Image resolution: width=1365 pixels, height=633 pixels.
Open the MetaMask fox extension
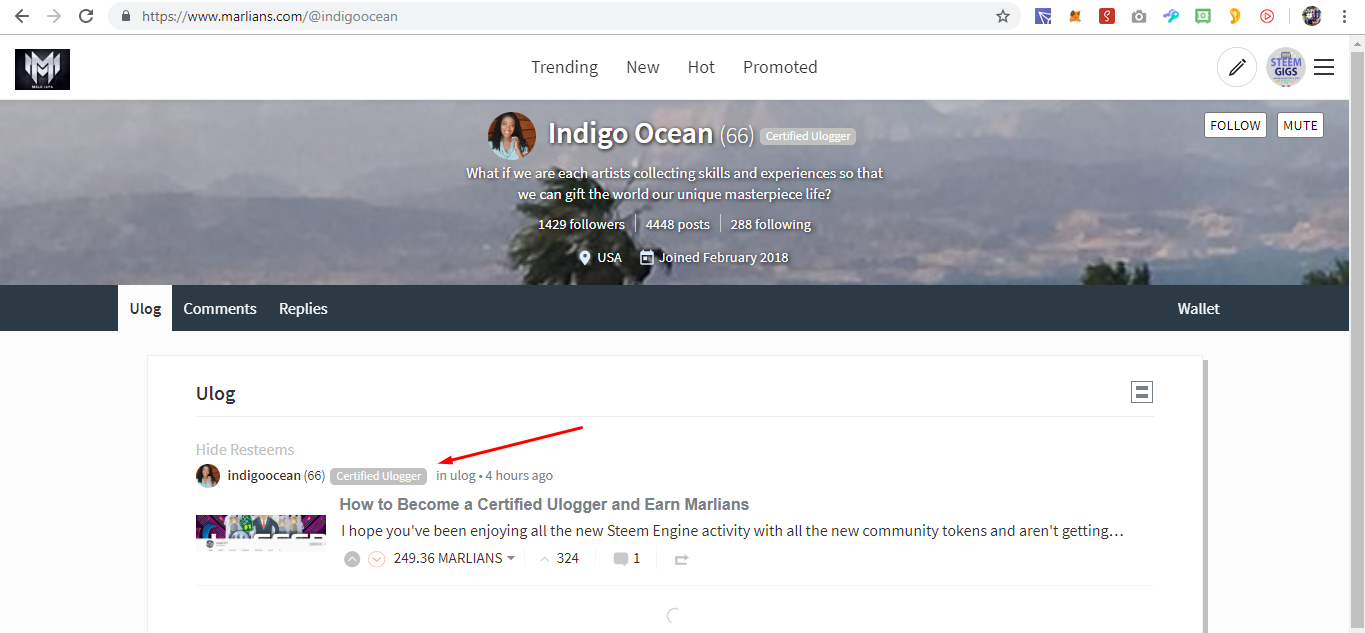tap(1075, 16)
